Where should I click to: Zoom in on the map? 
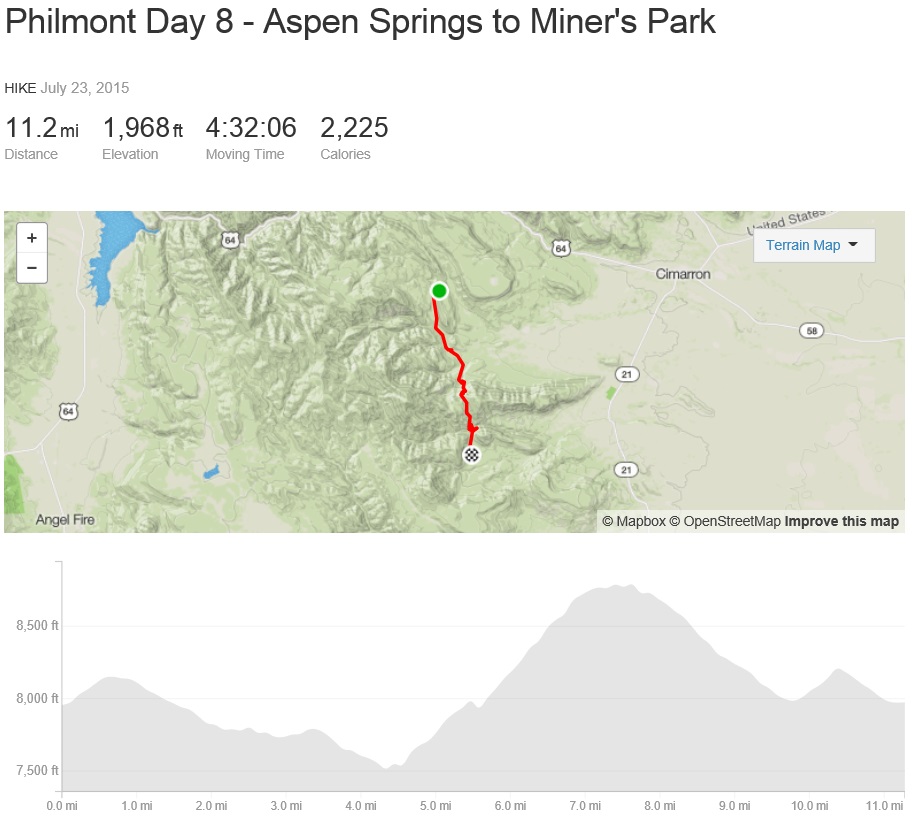click(32, 238)
